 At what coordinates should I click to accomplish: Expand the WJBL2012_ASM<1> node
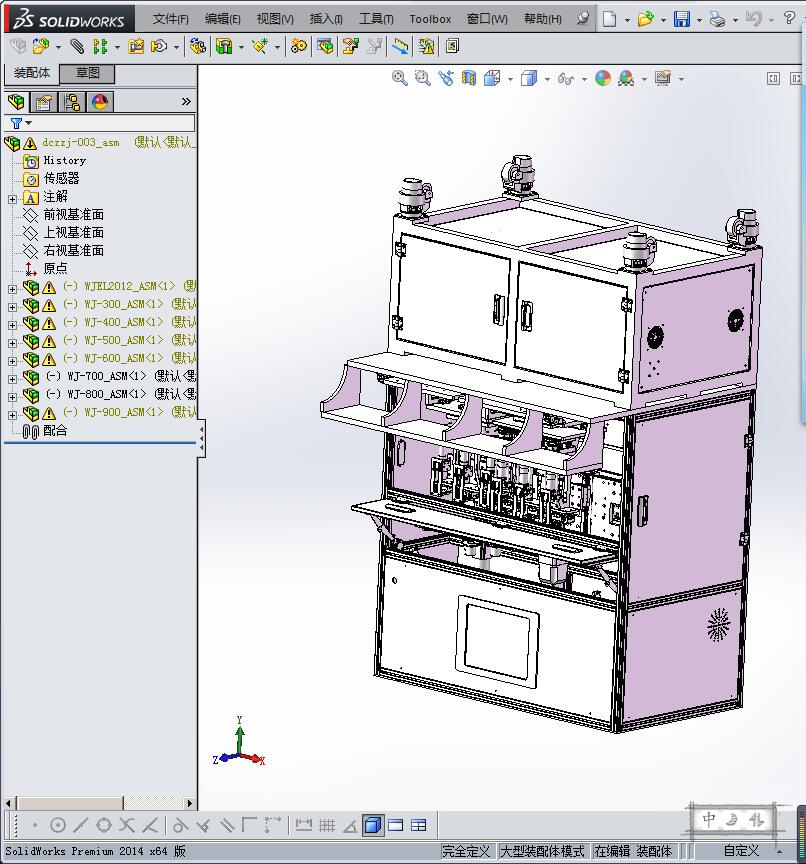tap(12, 289)
